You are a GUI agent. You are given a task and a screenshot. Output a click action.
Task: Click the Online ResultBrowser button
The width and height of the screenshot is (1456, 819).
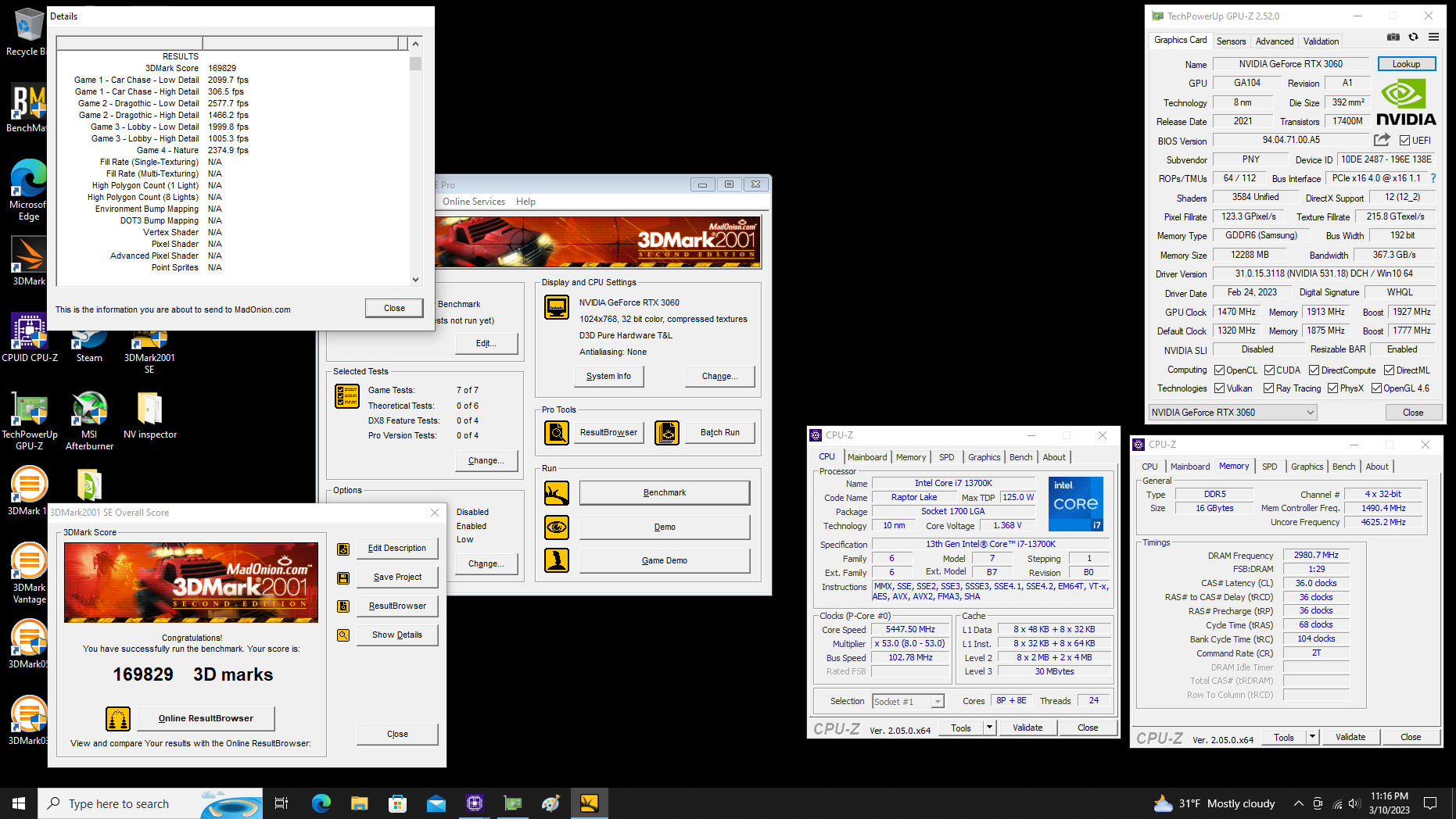tap(206, 718)
